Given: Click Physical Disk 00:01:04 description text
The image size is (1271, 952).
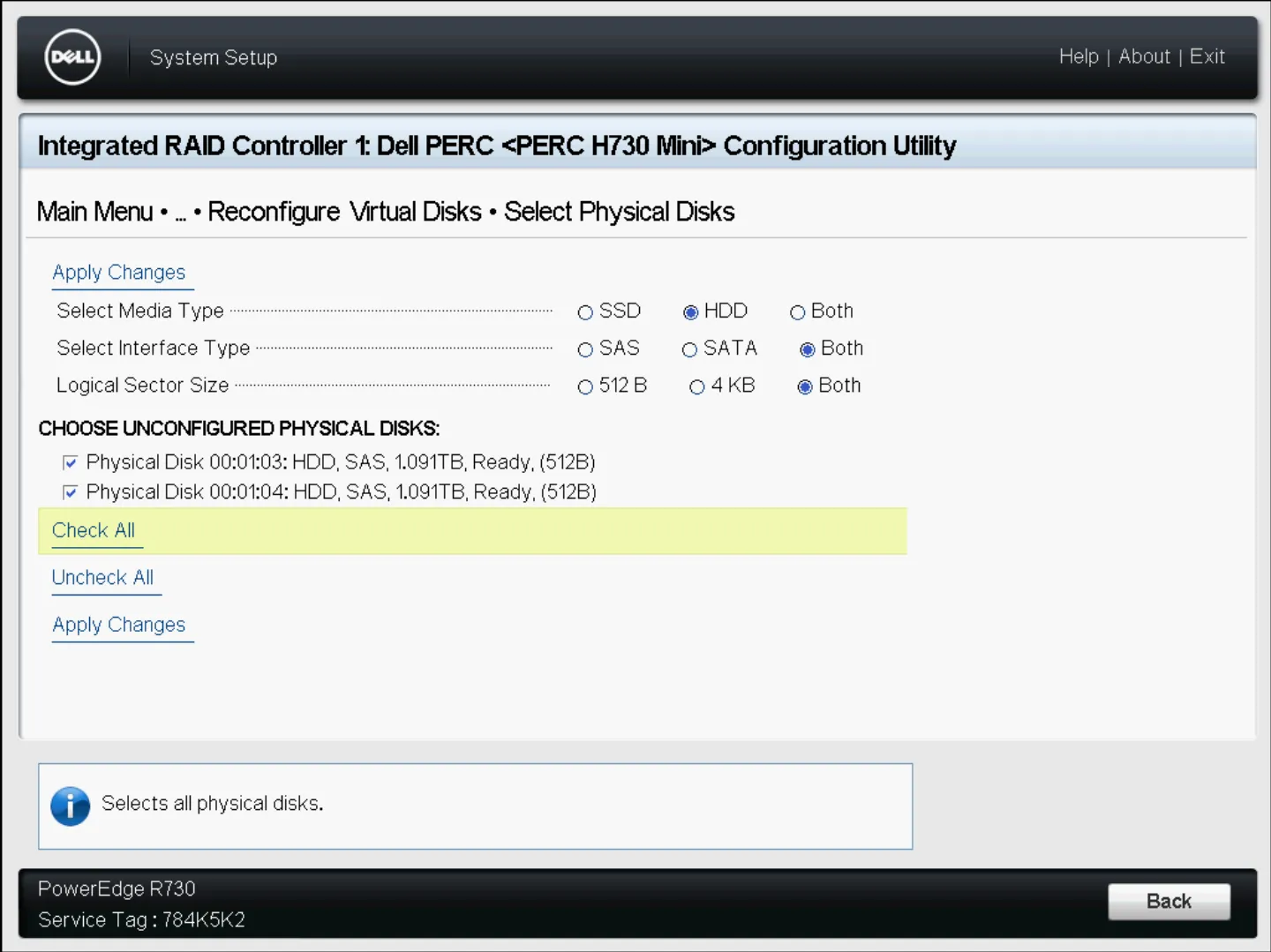Looking at the screenshot, I should point(342,492).
